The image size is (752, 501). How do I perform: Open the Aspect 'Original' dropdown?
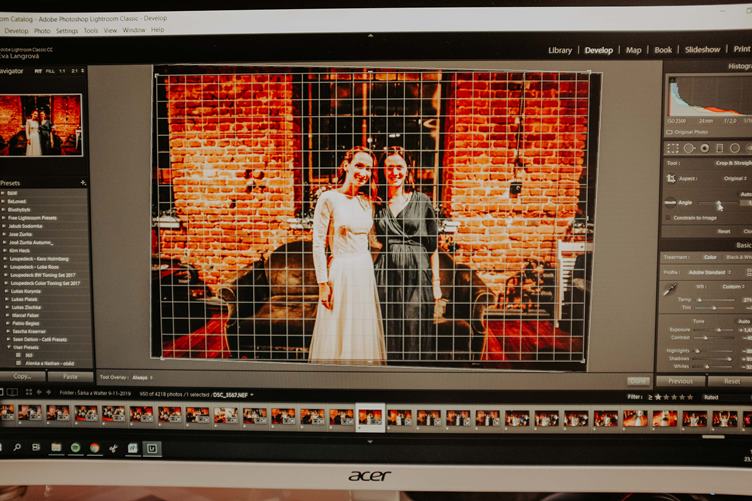point(735,179)
